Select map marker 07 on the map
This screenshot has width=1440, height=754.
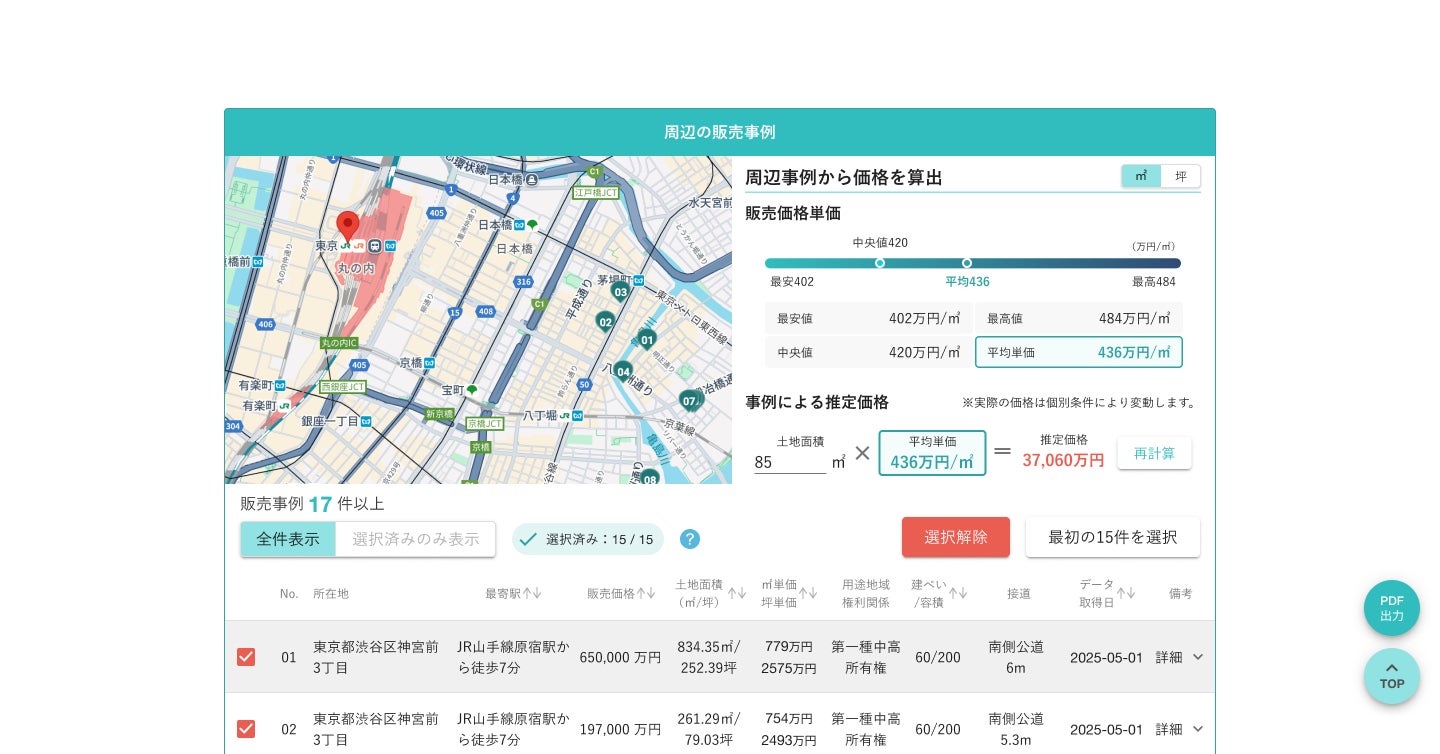pyautogui.click(x=689, y=400)
